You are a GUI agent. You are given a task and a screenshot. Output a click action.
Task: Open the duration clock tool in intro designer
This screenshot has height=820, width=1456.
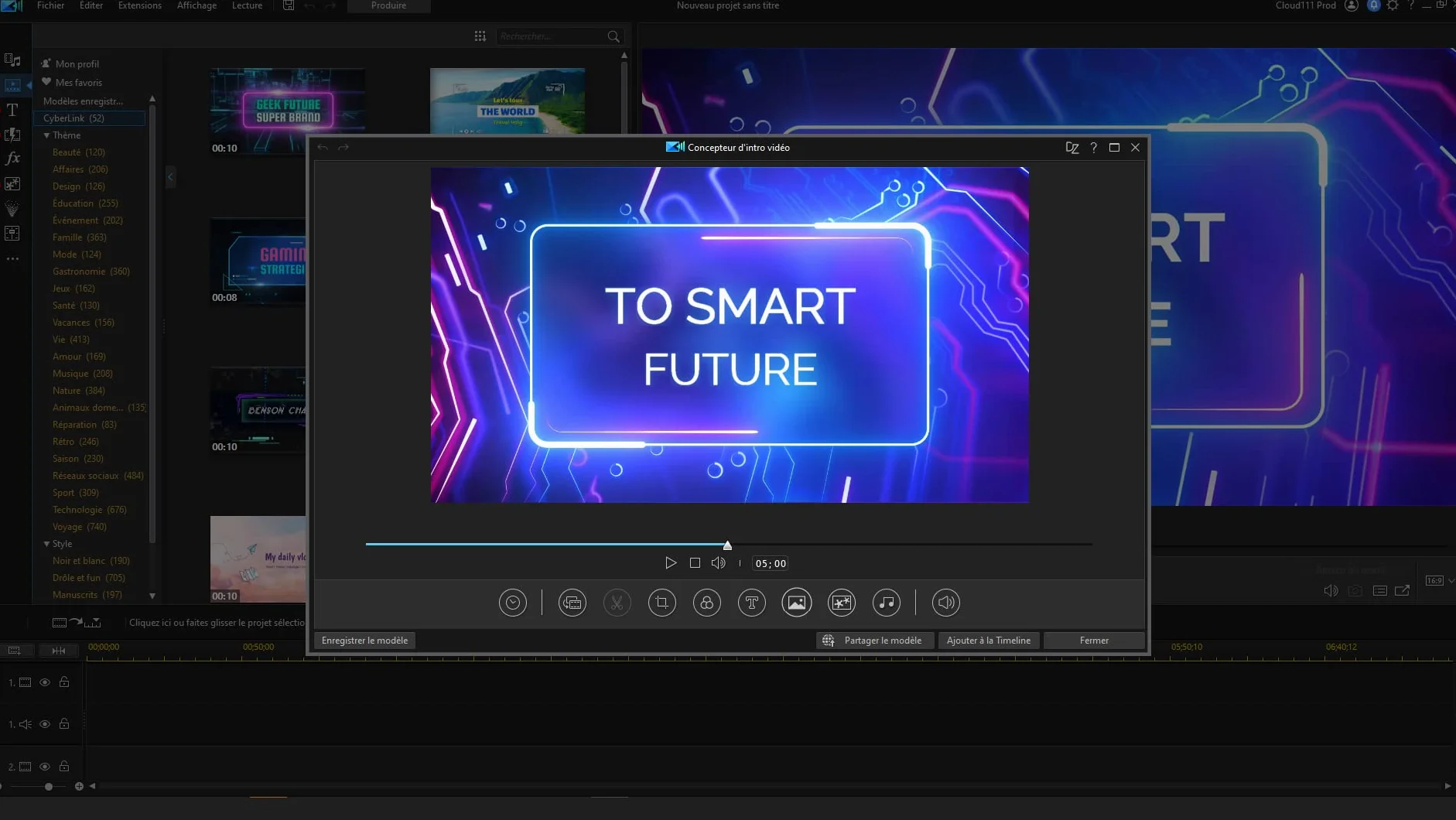click(x=513, y=603)
